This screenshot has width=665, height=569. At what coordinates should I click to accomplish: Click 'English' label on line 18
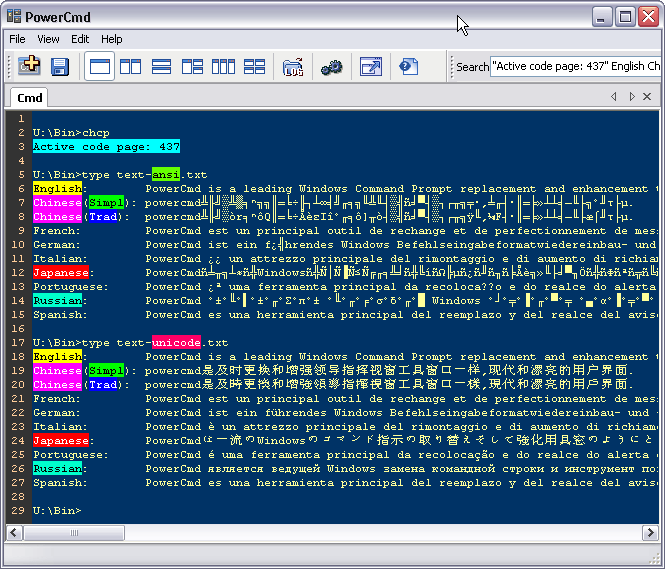58,356
